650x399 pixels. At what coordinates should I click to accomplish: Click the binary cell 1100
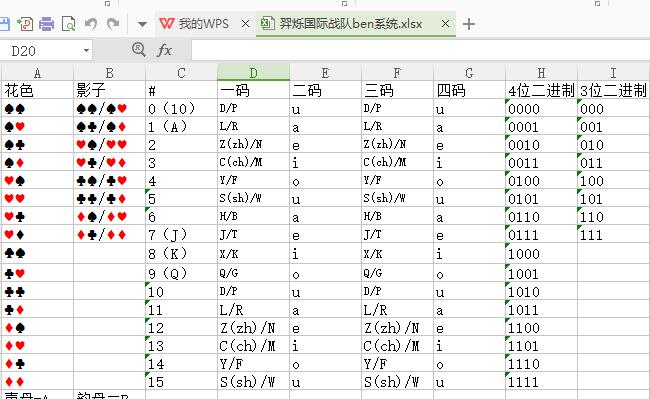click(x=541, y=327)
